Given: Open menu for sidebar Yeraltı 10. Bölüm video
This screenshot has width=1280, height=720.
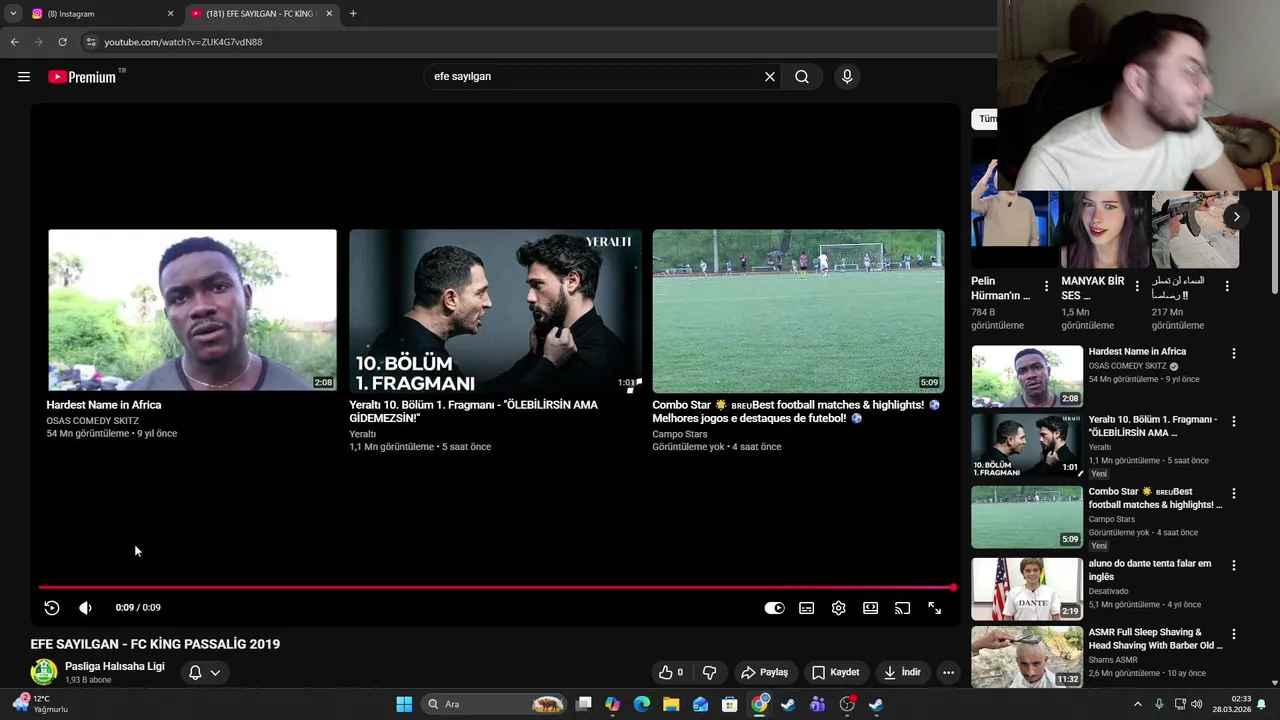Looking at the screenshot, I should (1234, 421).
